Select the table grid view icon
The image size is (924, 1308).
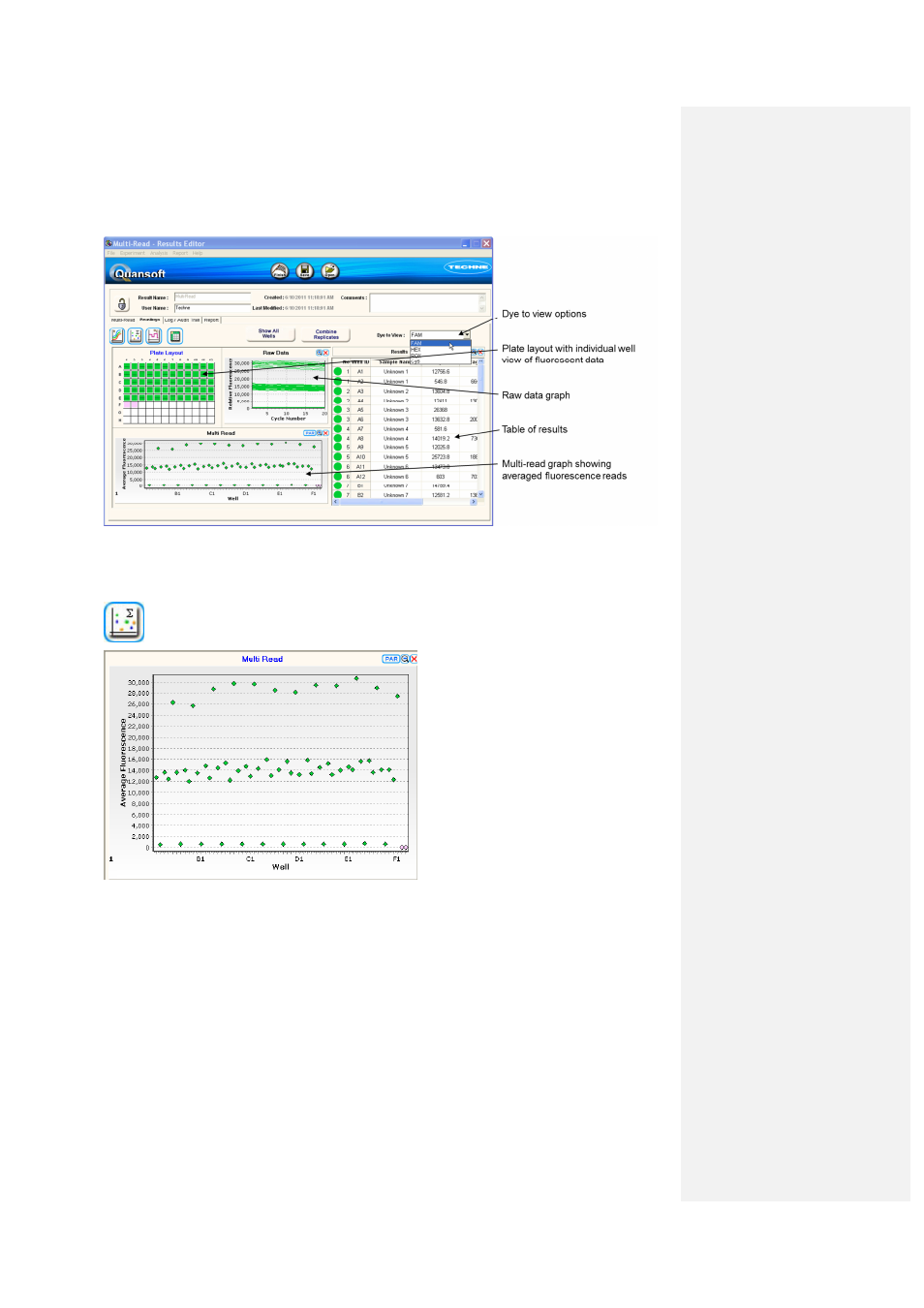pos(175,336)
